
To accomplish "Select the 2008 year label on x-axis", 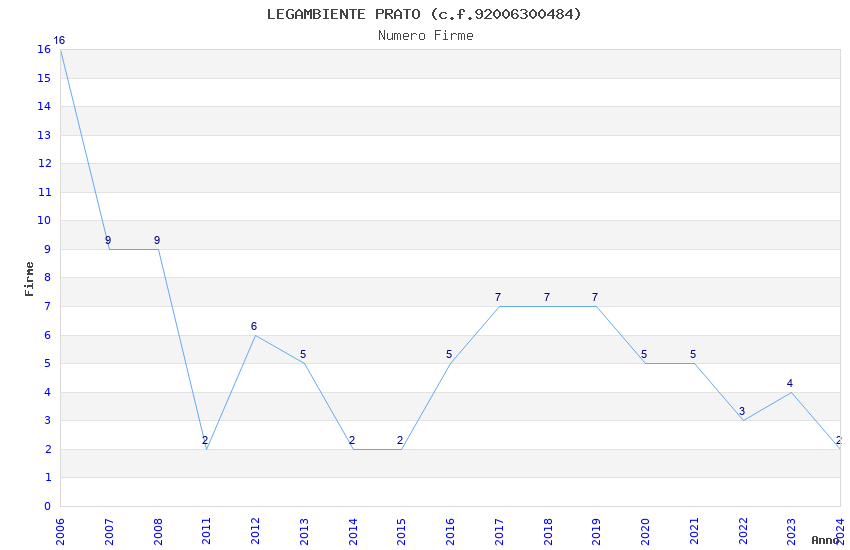I will 158,532.
